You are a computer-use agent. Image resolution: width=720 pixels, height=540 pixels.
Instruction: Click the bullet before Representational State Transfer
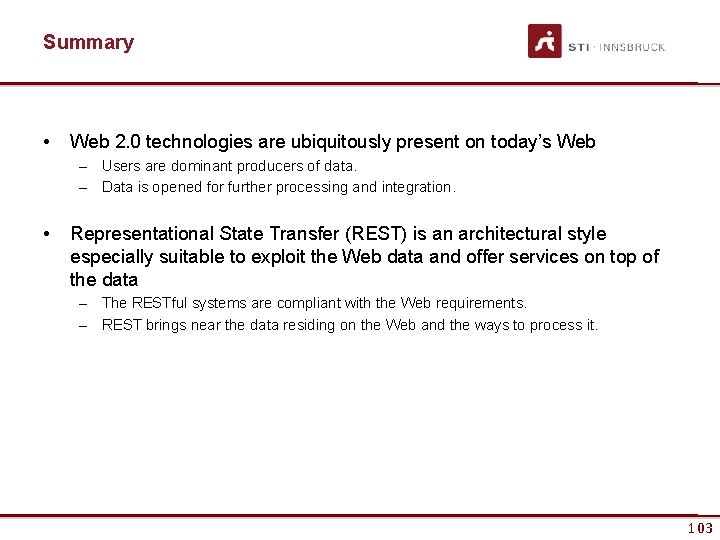click(x=47, y=234)
